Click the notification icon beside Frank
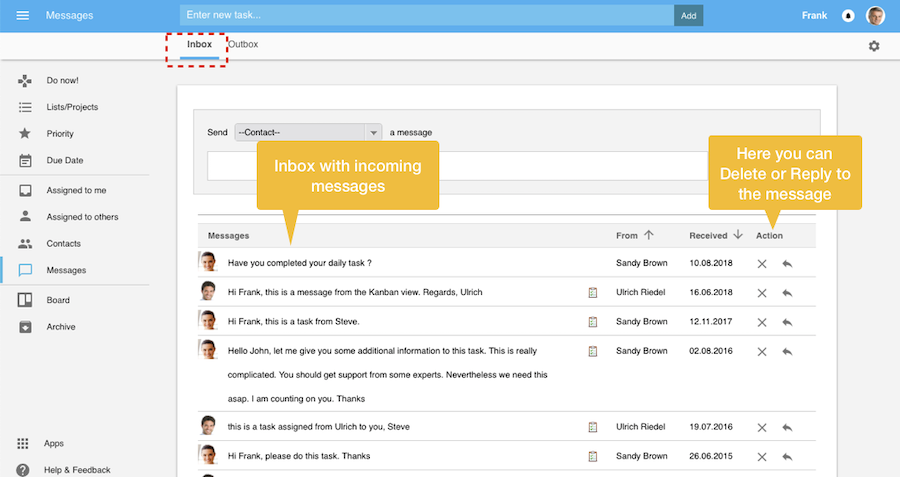The height and width of the screenshot is (477, 900). coord(848,16)
